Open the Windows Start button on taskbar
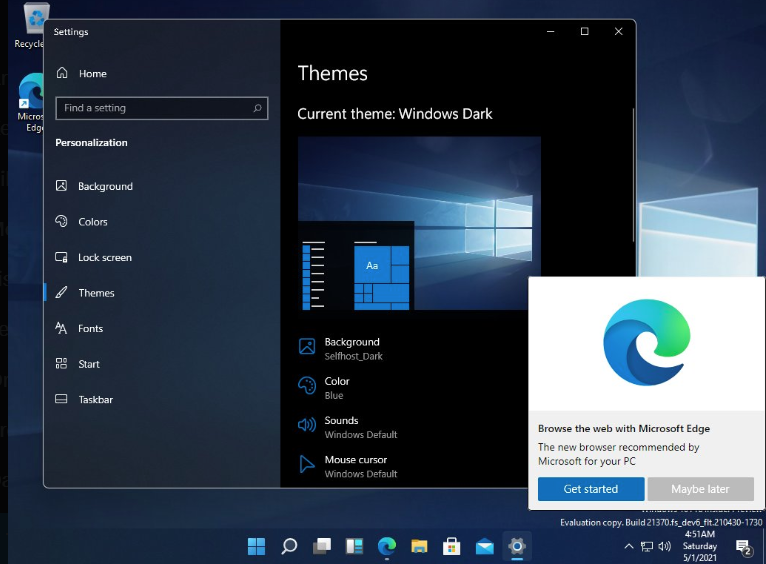The width and height of the screenshot is (766, 564). 257,546
